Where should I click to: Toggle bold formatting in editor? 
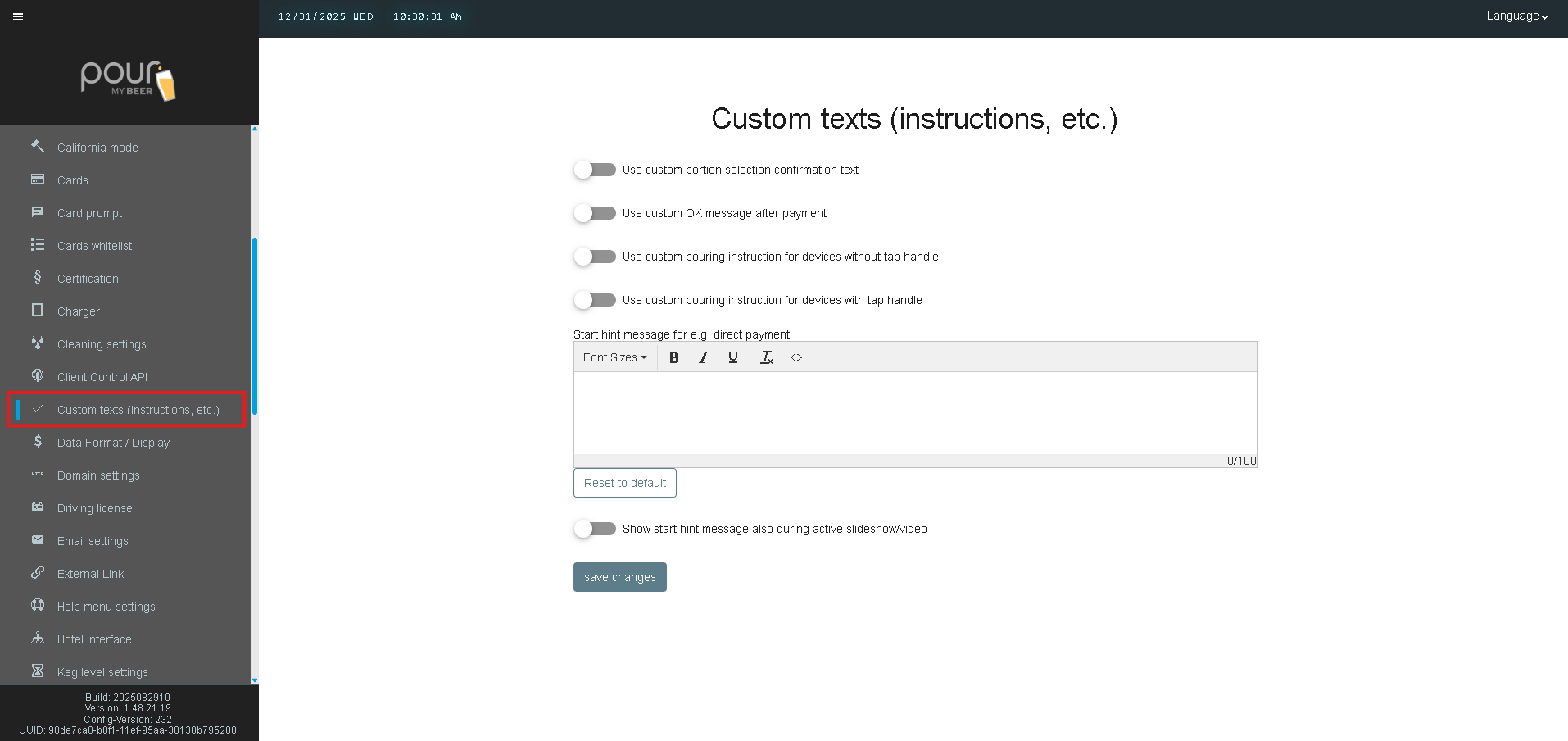point(673,357)
